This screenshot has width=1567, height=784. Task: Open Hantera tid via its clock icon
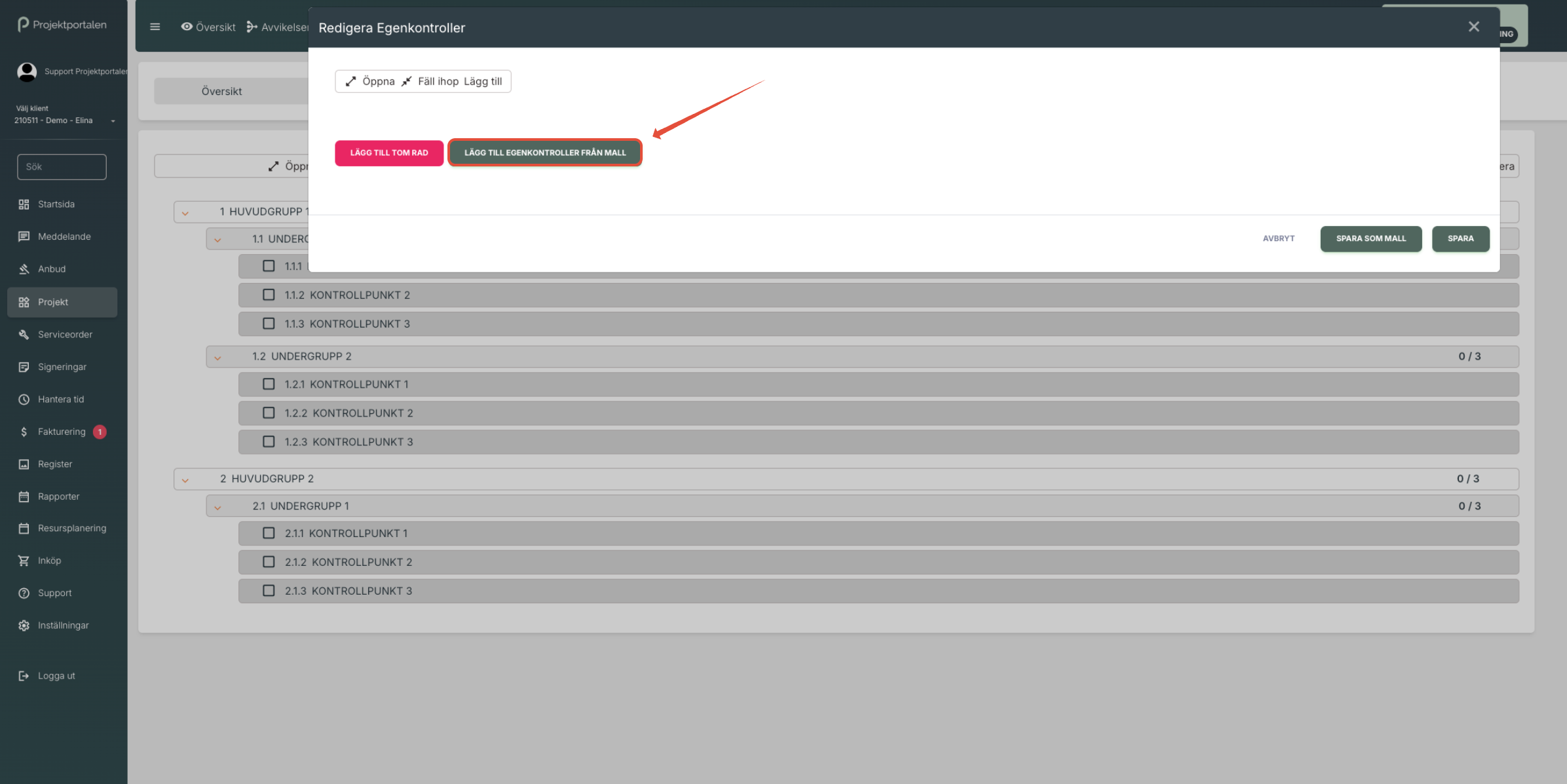point(24,400)
